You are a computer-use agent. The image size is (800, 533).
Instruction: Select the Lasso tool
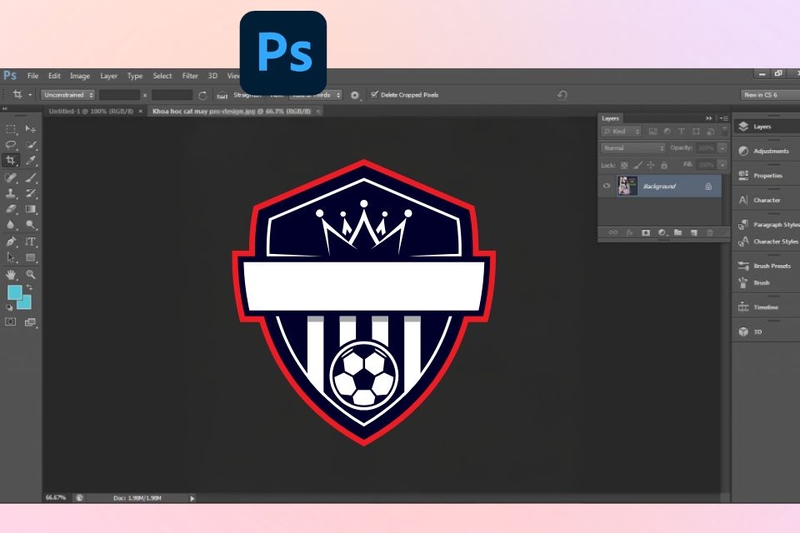coord(11,145)
